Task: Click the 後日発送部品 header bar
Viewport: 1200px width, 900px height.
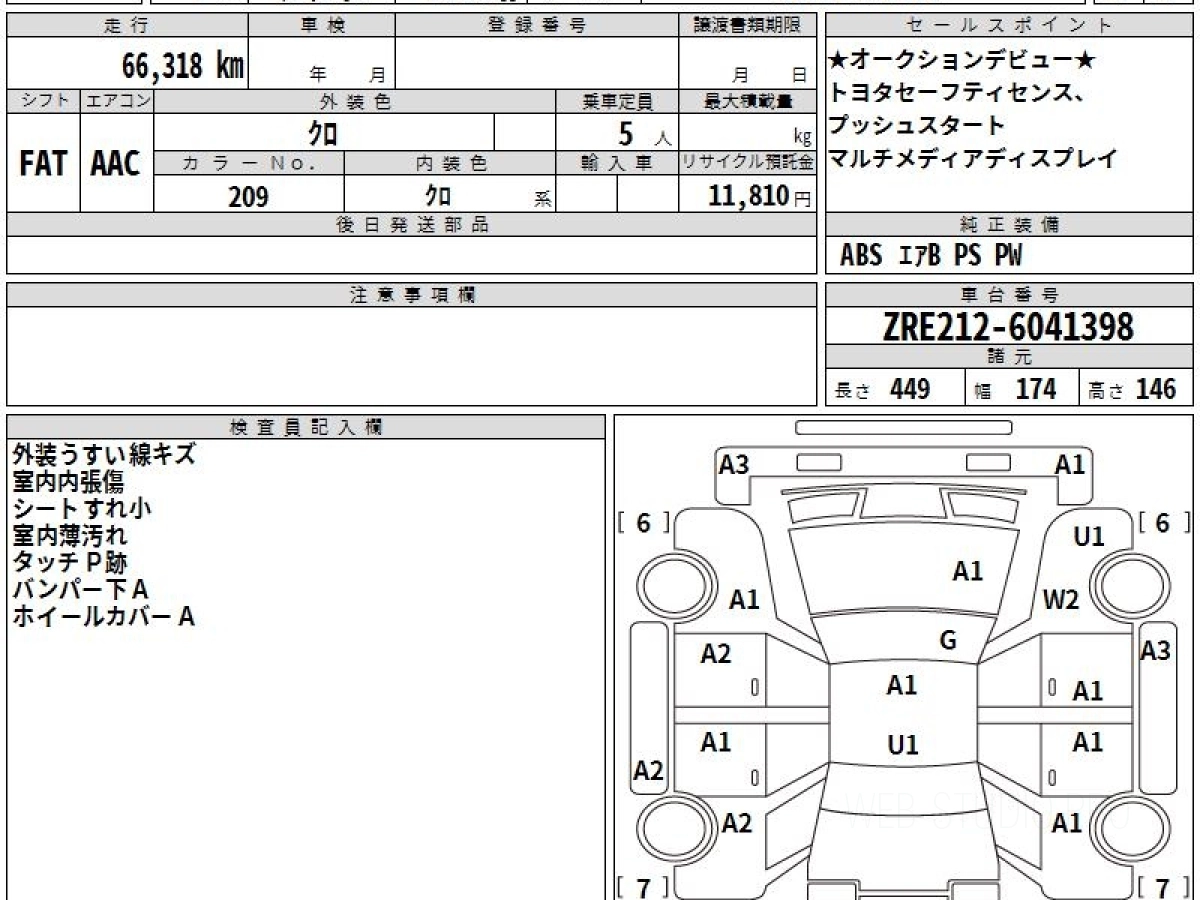Action: (x=412, y=226)
